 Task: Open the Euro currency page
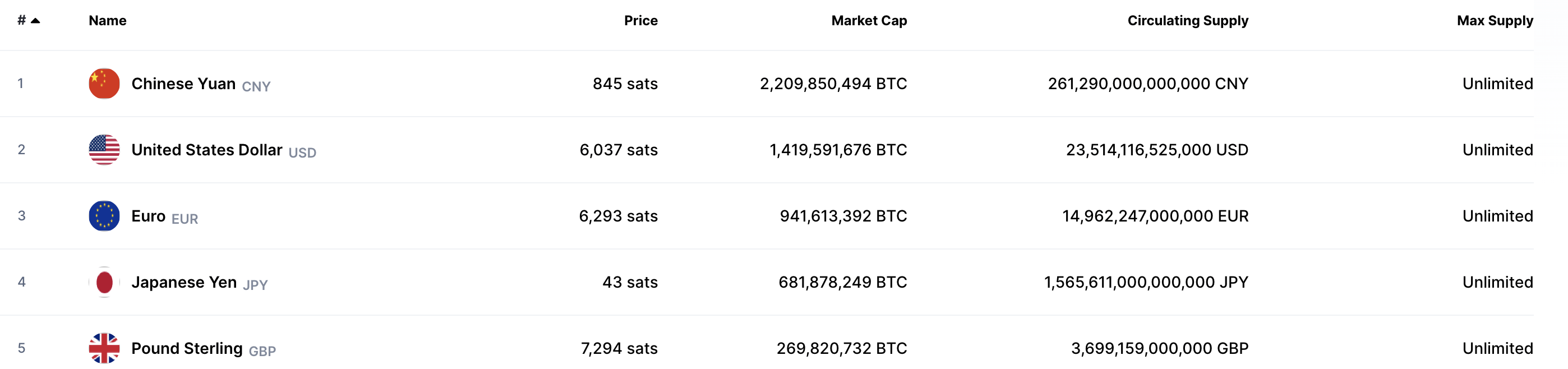pos(148,216)
